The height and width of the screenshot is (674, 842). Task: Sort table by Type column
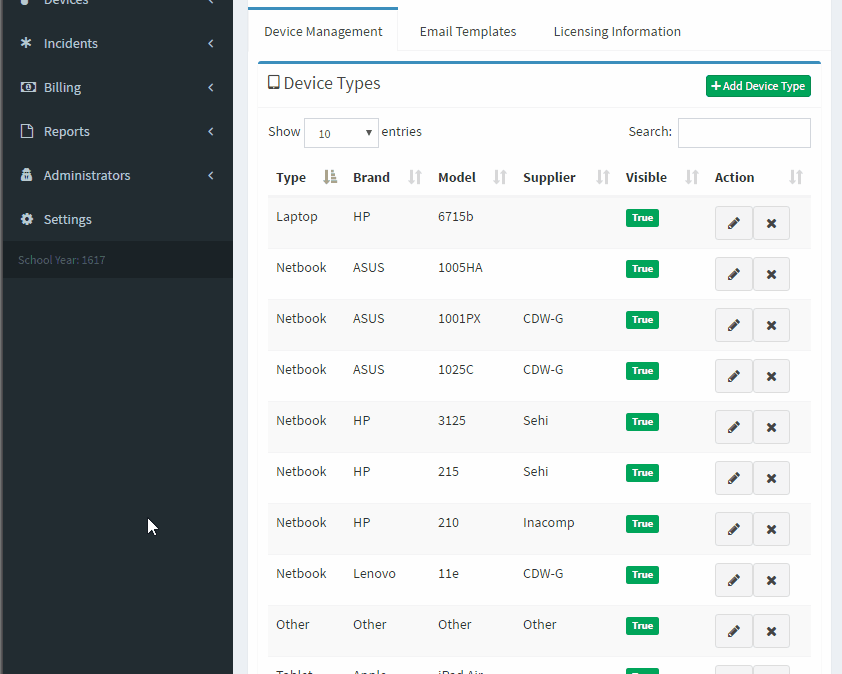click(x=306, y=177)
